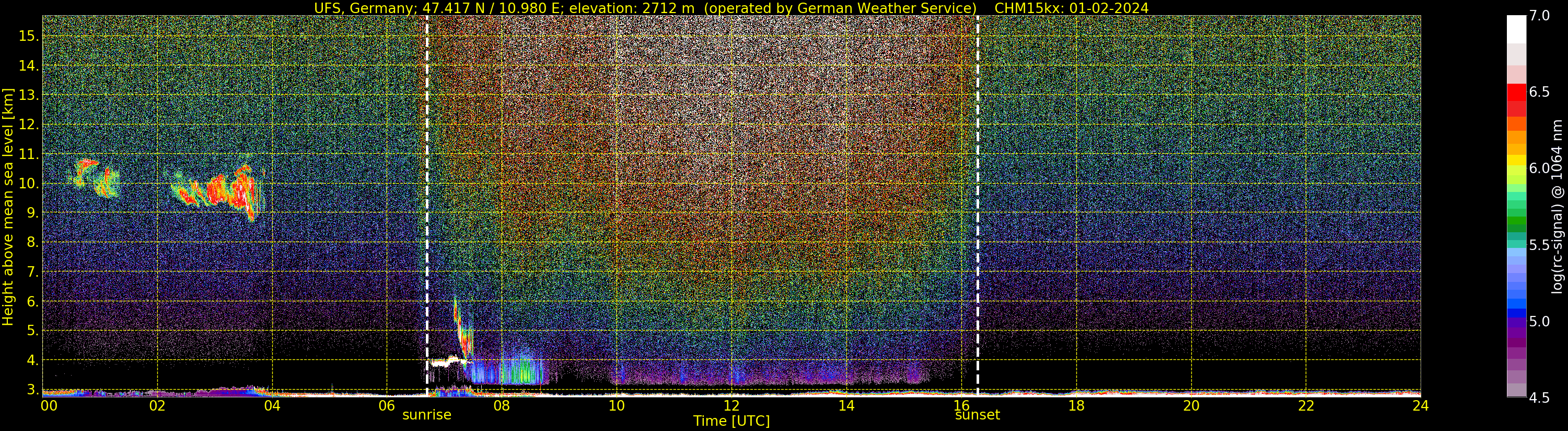Click the "6.0" colorbar tick label
Viewport: 1568px width, 431px height.
tap(1539, 169)
